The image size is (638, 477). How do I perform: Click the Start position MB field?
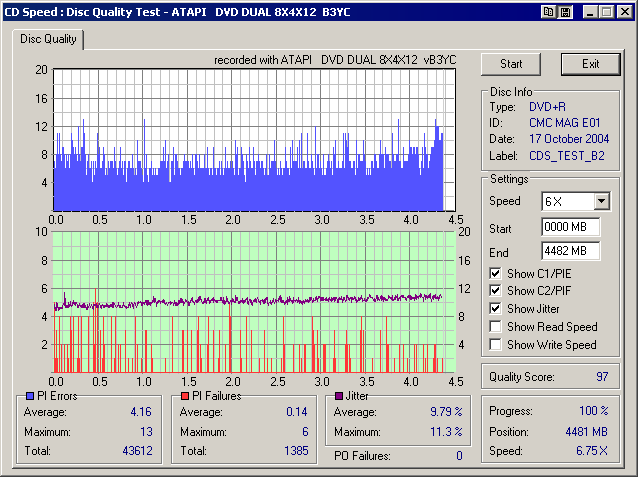[x=570, y=226]
